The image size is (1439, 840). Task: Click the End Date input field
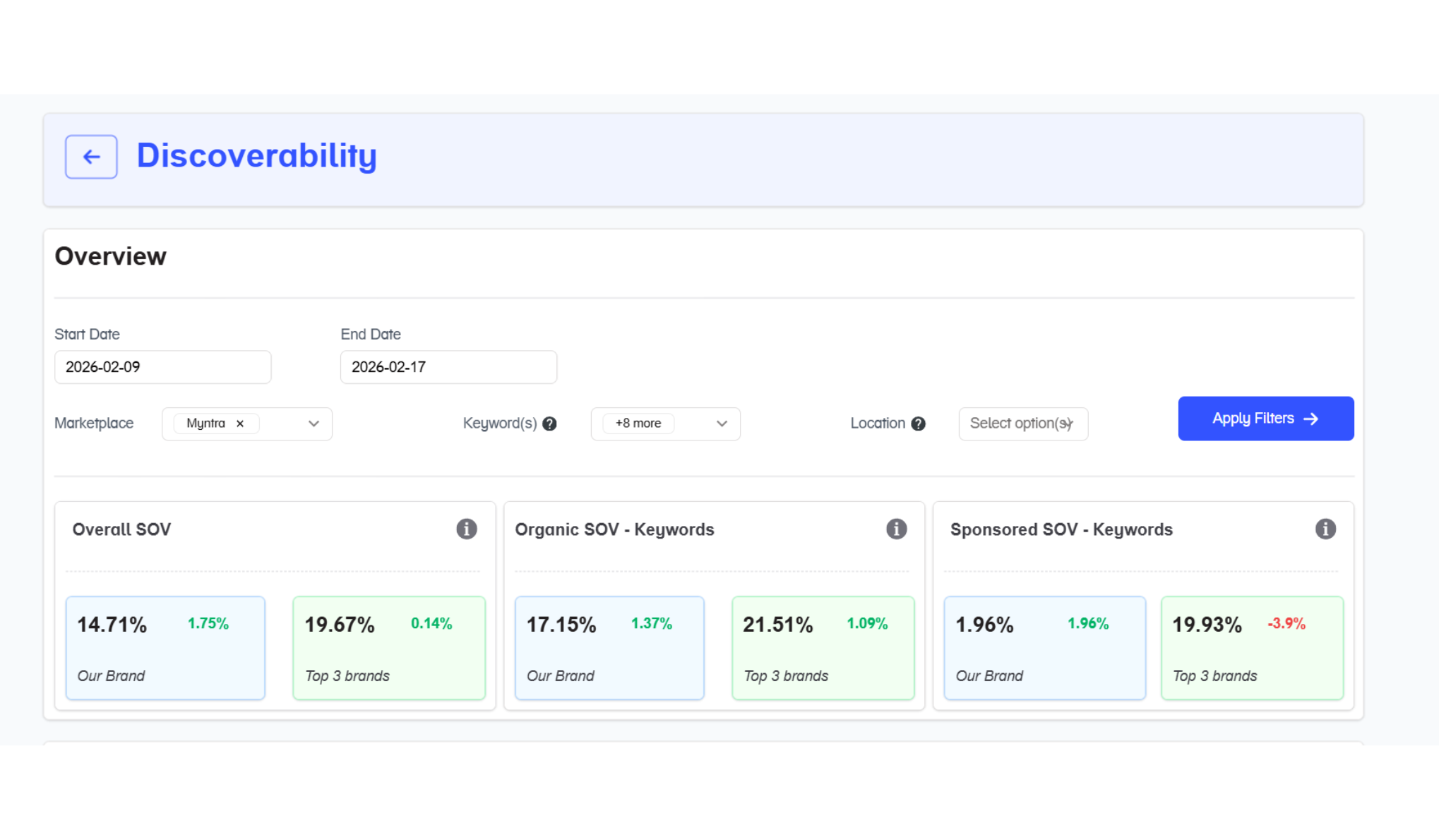(448, 367)
